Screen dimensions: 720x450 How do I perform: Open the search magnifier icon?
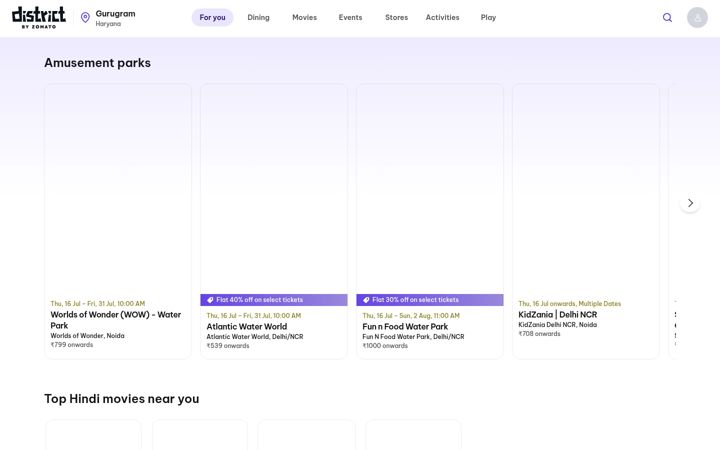[667, 17]
